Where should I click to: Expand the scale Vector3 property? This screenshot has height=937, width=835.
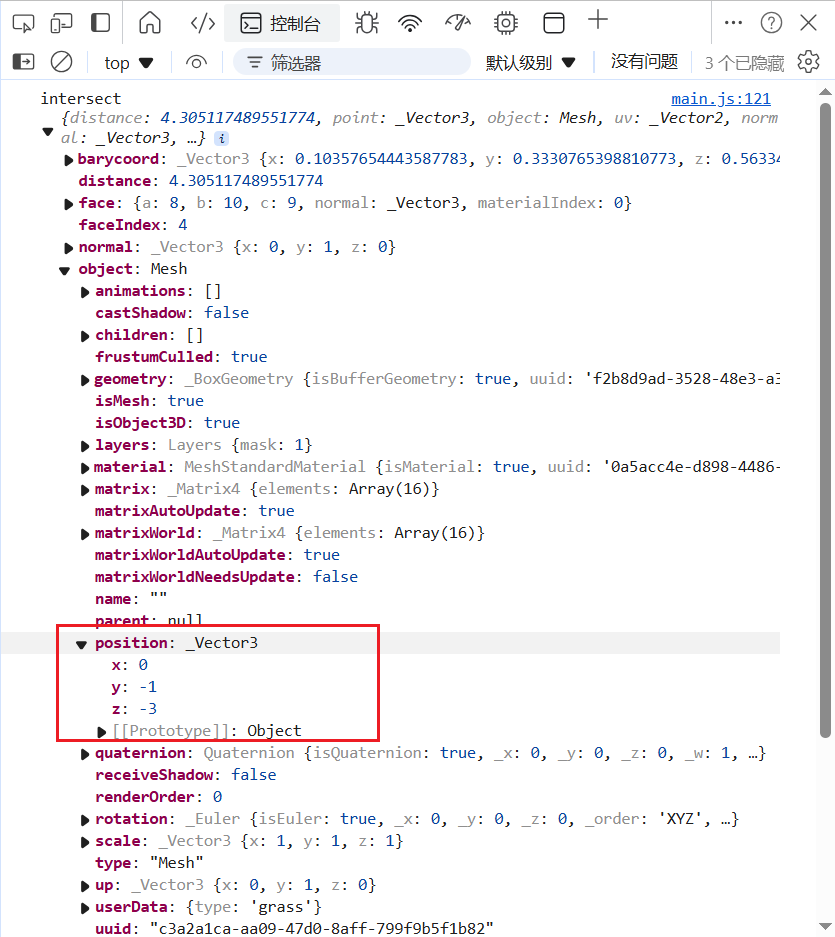pos(85,843)
